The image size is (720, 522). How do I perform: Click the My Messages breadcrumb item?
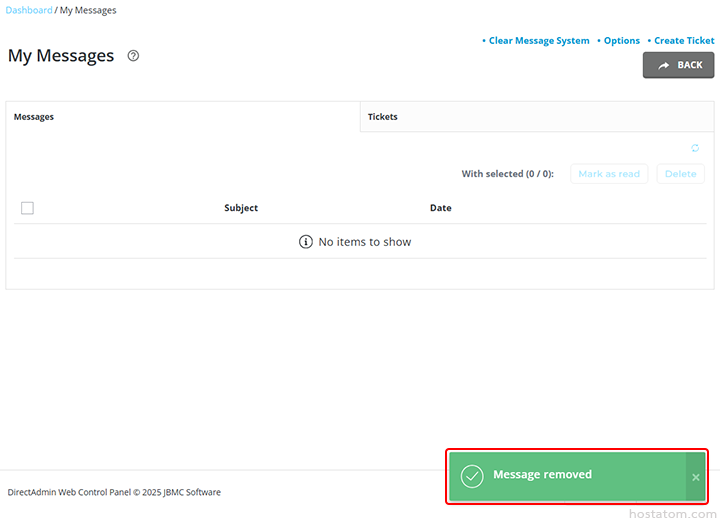(x=88, y=10)
